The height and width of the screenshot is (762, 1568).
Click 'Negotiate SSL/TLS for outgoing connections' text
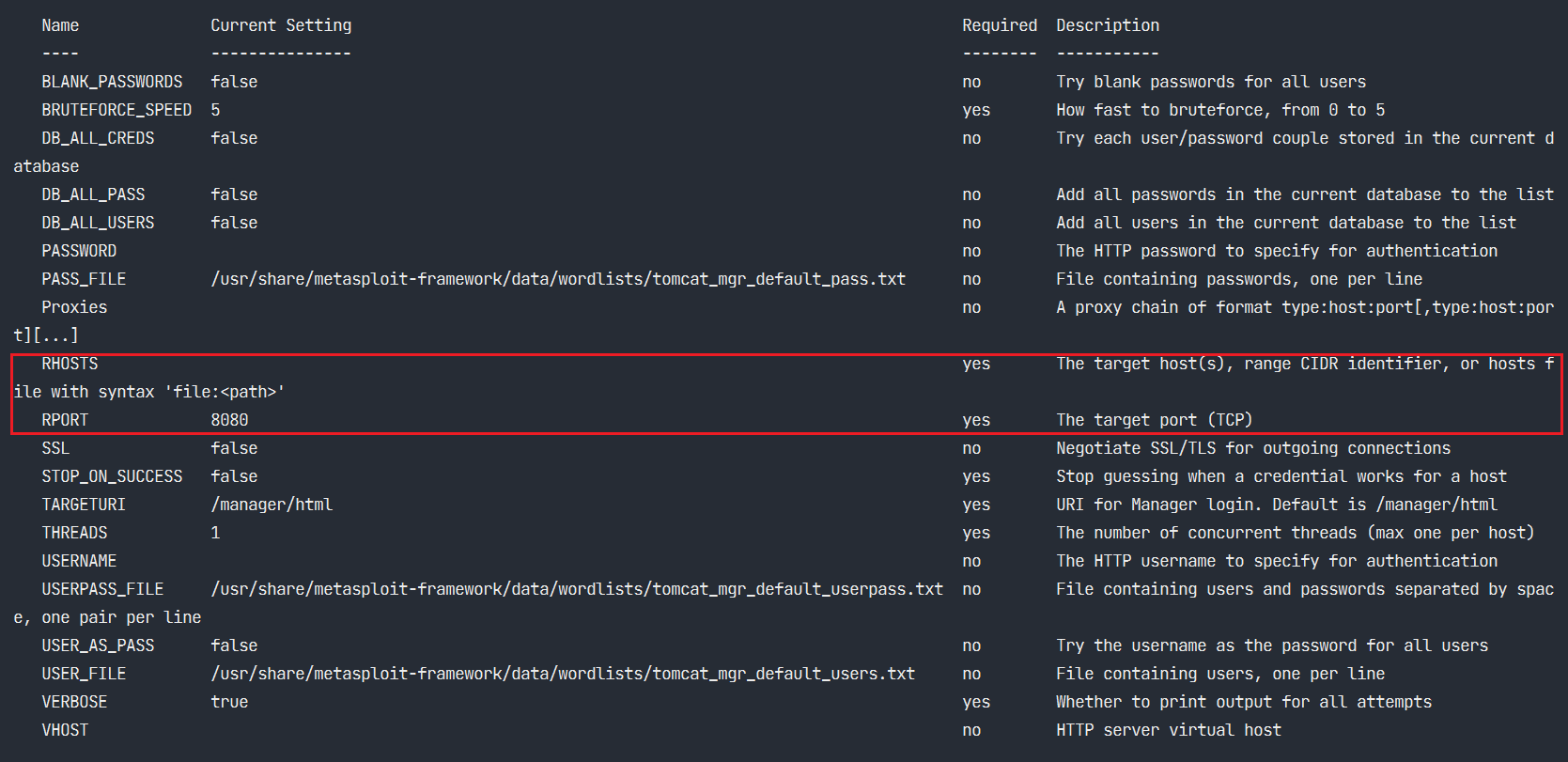[1253, 448]
